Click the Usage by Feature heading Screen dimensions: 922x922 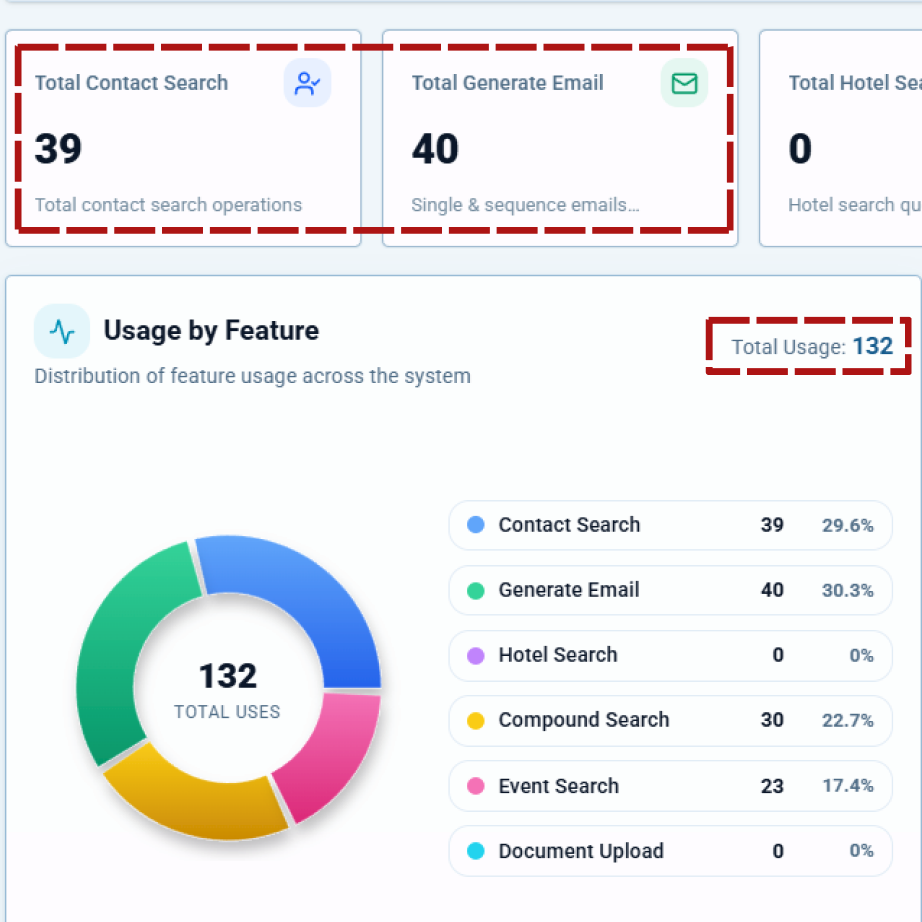click(211, 330)
